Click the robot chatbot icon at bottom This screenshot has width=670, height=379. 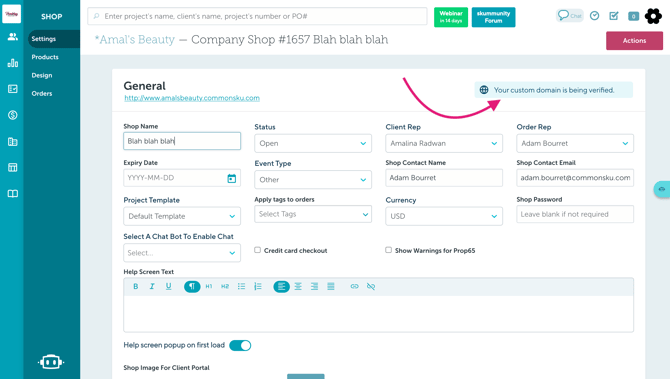click(x=51, y=362)
